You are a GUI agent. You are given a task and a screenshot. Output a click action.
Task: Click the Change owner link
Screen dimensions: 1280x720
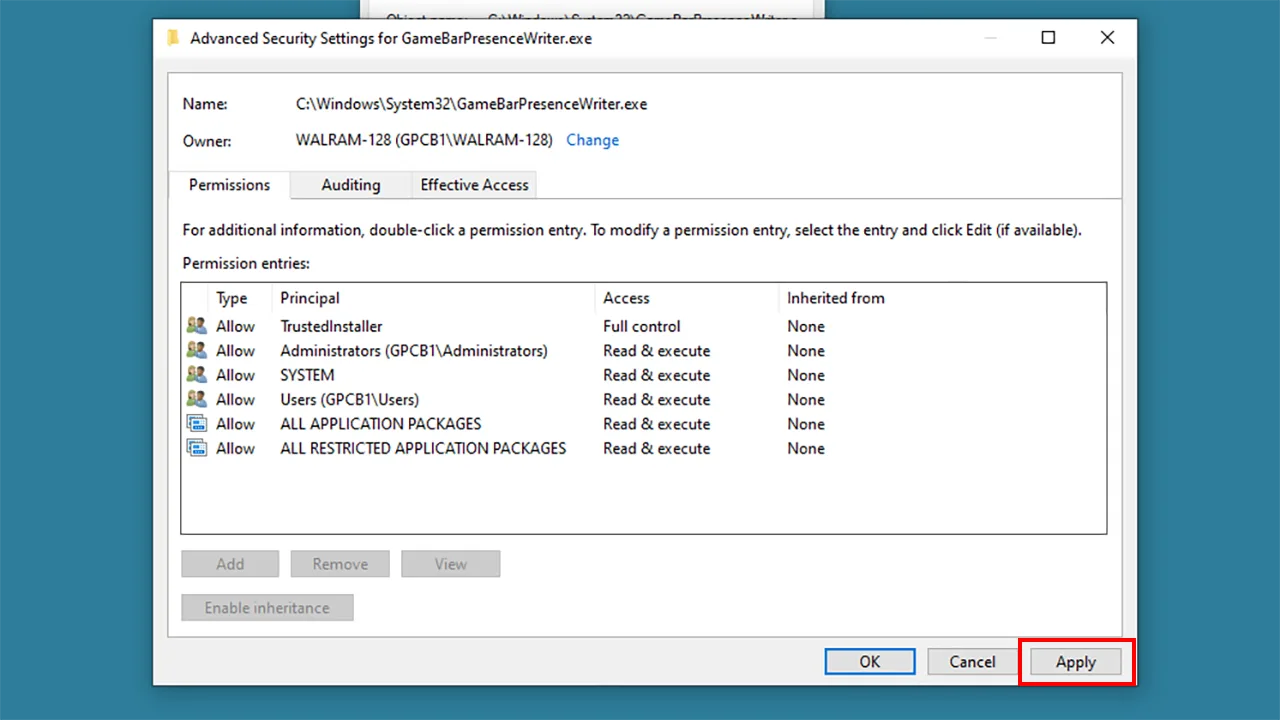point(593,140)
